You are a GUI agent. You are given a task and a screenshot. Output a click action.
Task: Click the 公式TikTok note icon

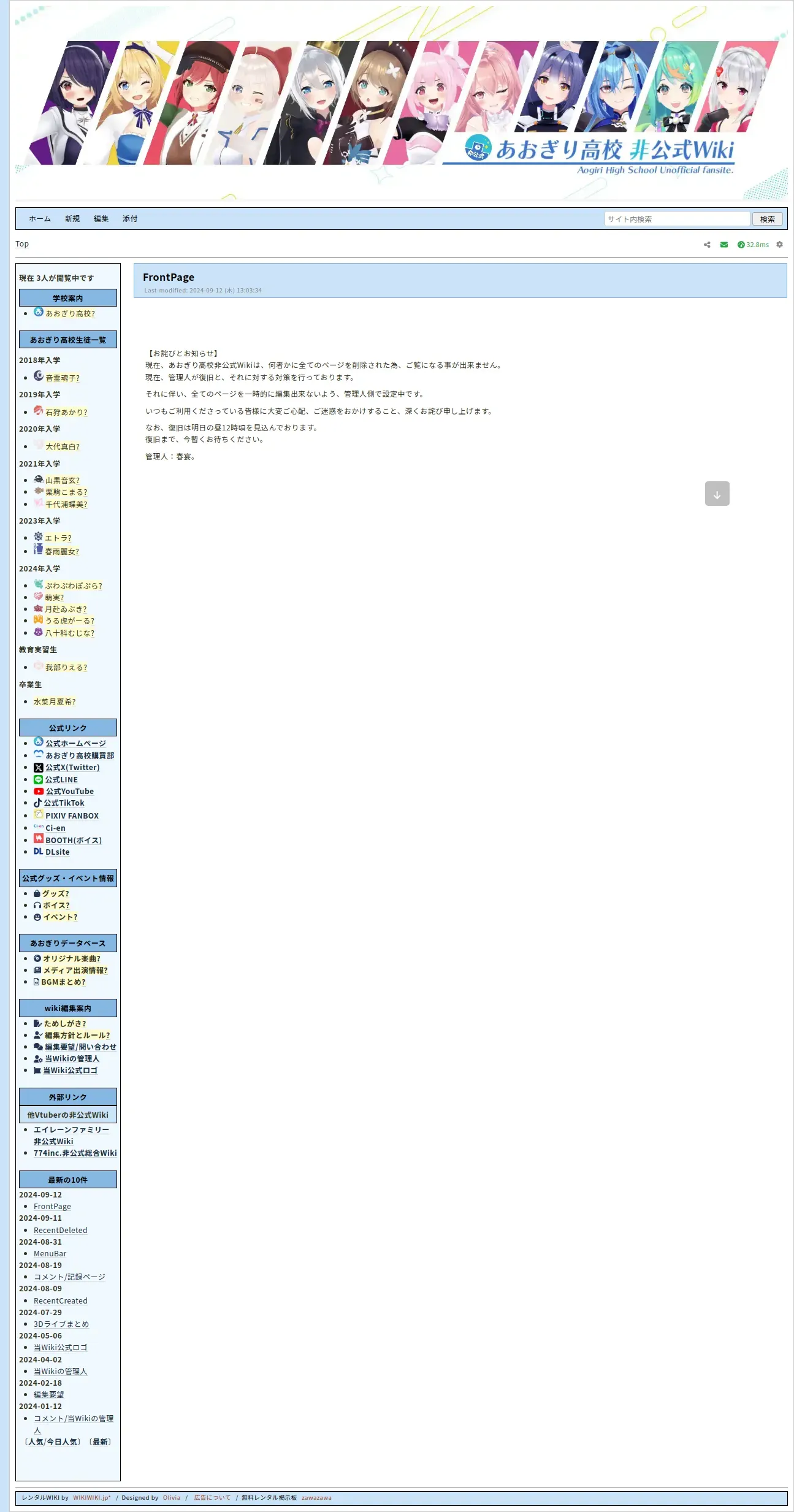pyautogui.click(x=37, y=803)
